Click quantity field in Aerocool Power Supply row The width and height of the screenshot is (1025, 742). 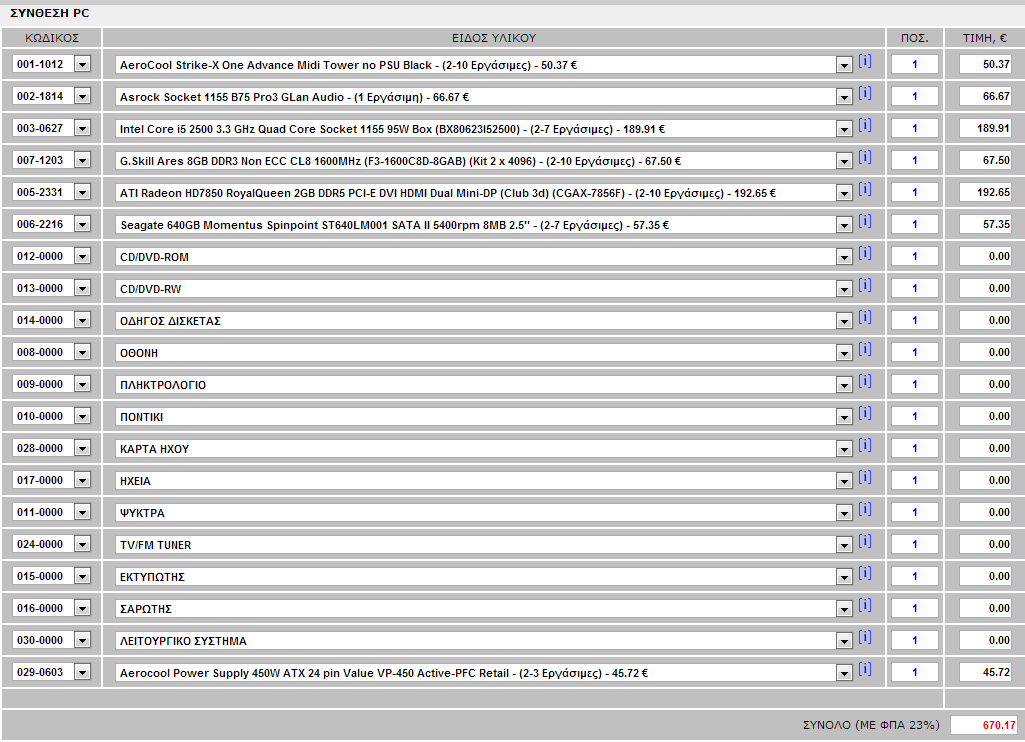coord(915,672)
